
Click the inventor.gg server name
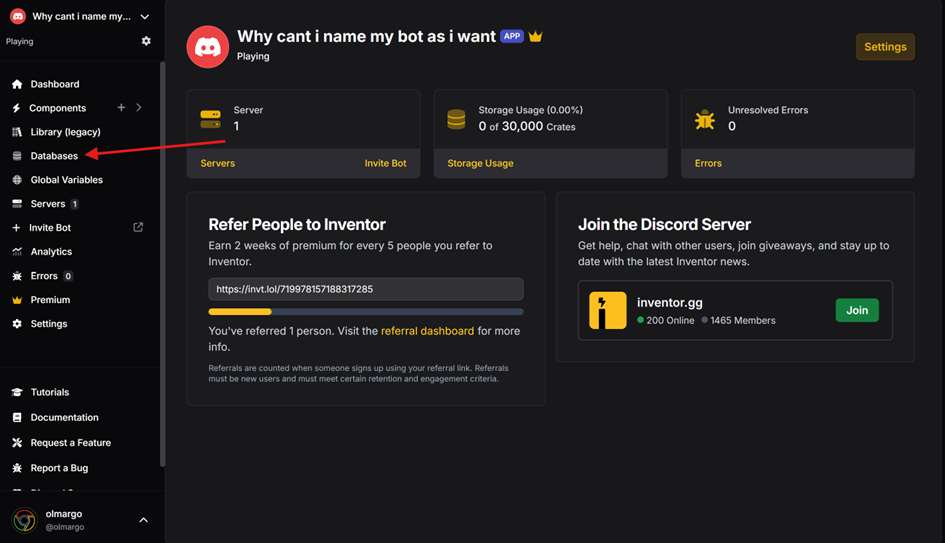click(670, 303)
